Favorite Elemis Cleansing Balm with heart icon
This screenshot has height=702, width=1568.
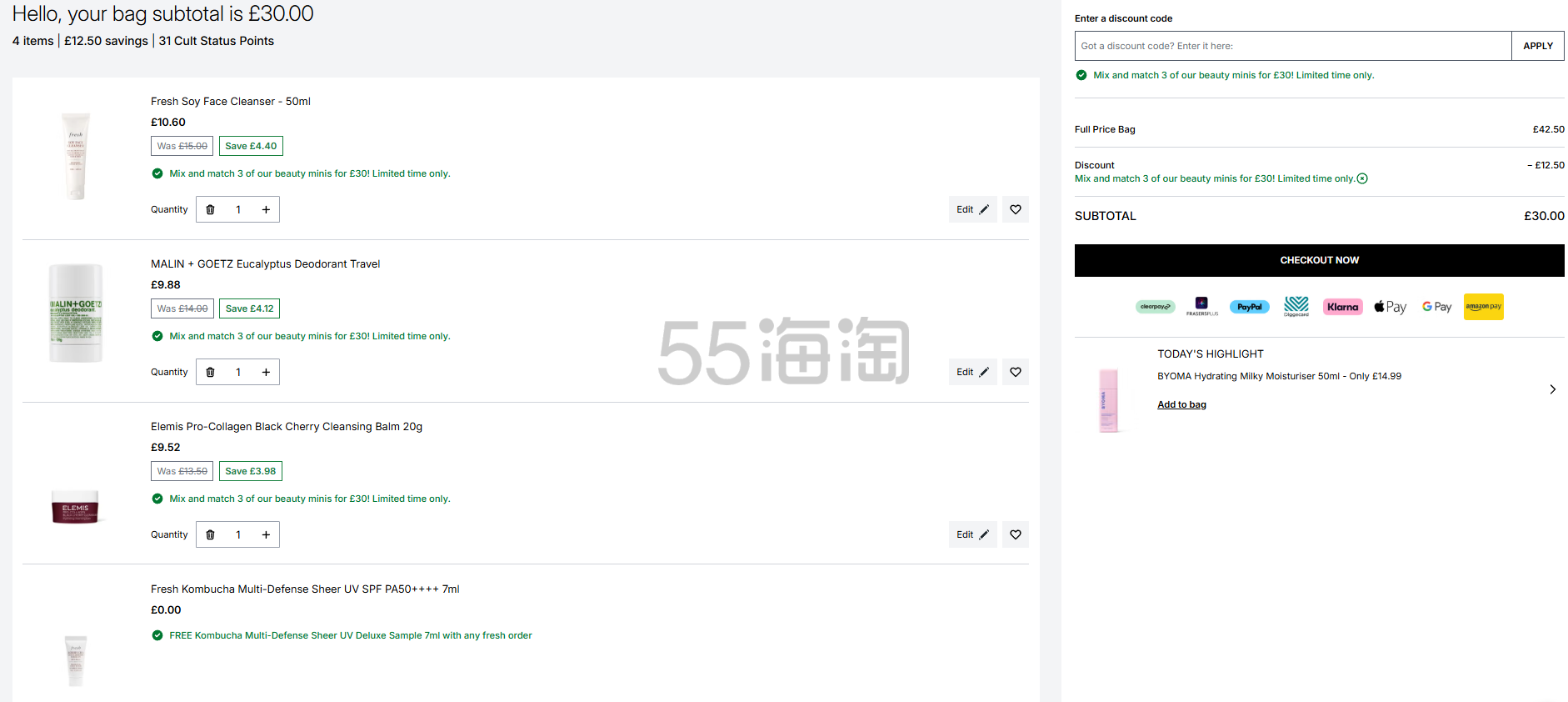coord(1015,534)
